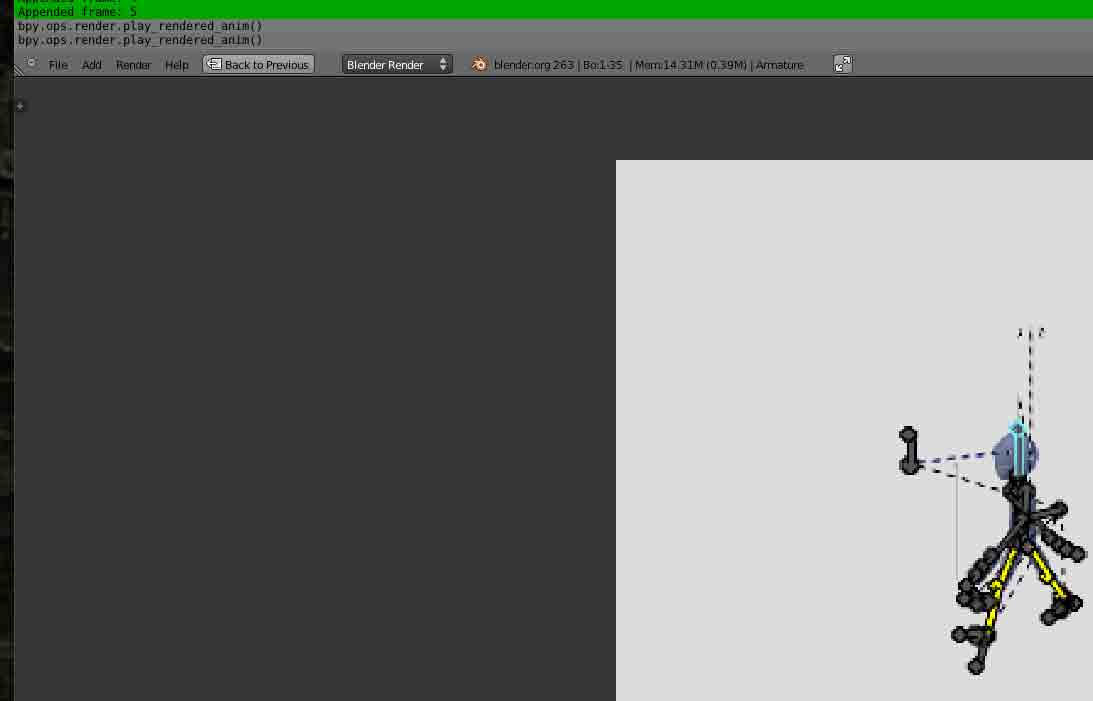Screen dimensions: 1093x701
Task: Open the File menu
Action: point(58,65)
